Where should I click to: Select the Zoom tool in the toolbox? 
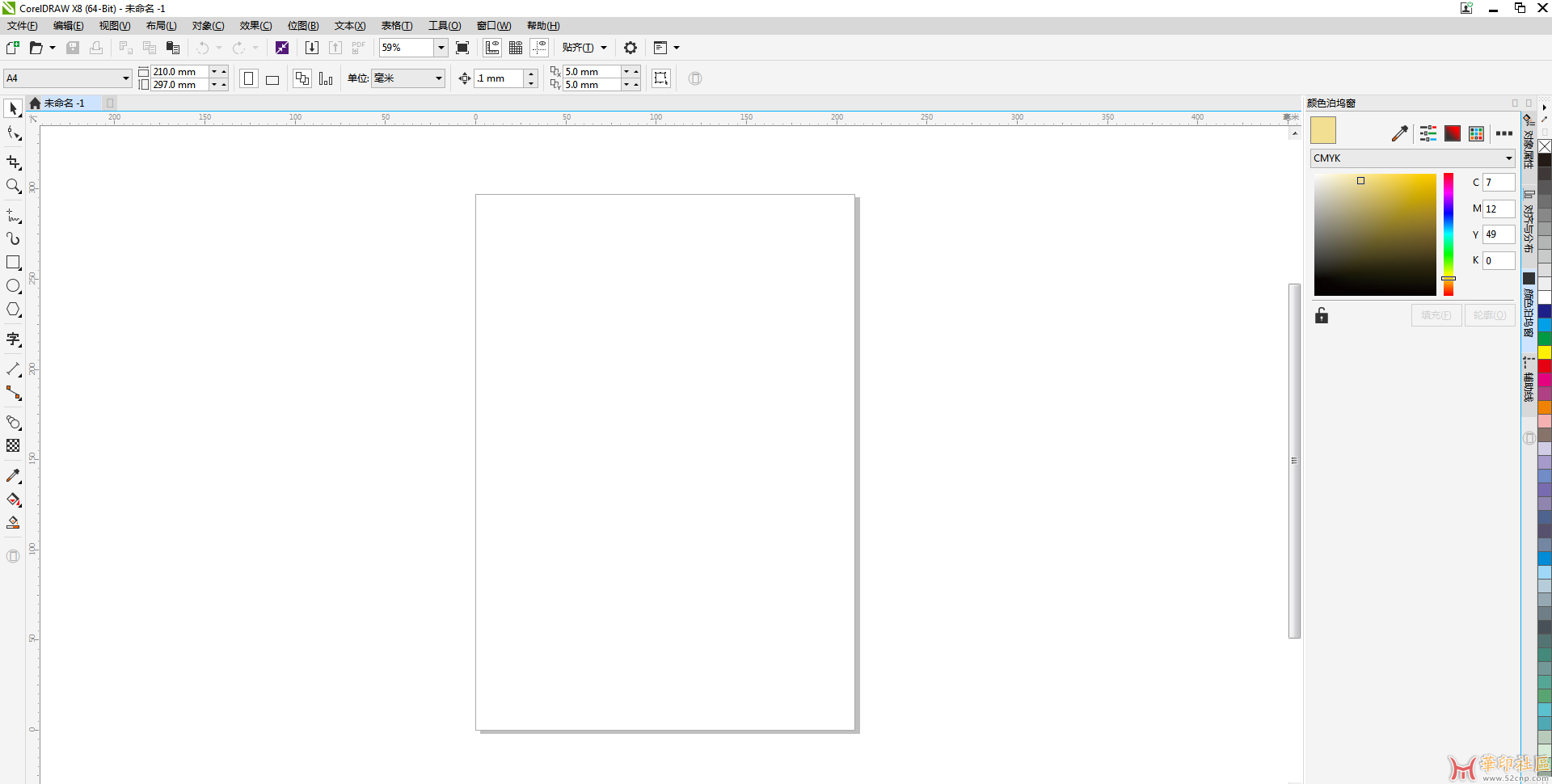[13, 187]
